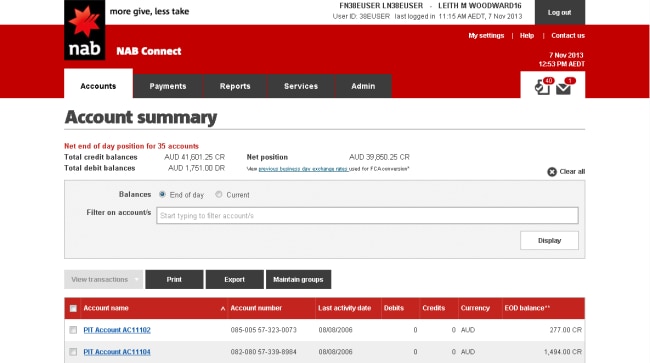Open the Admin tab
The height and width of the screenshot is (363, 650).
pyautogui.click(x=363, y=86)
